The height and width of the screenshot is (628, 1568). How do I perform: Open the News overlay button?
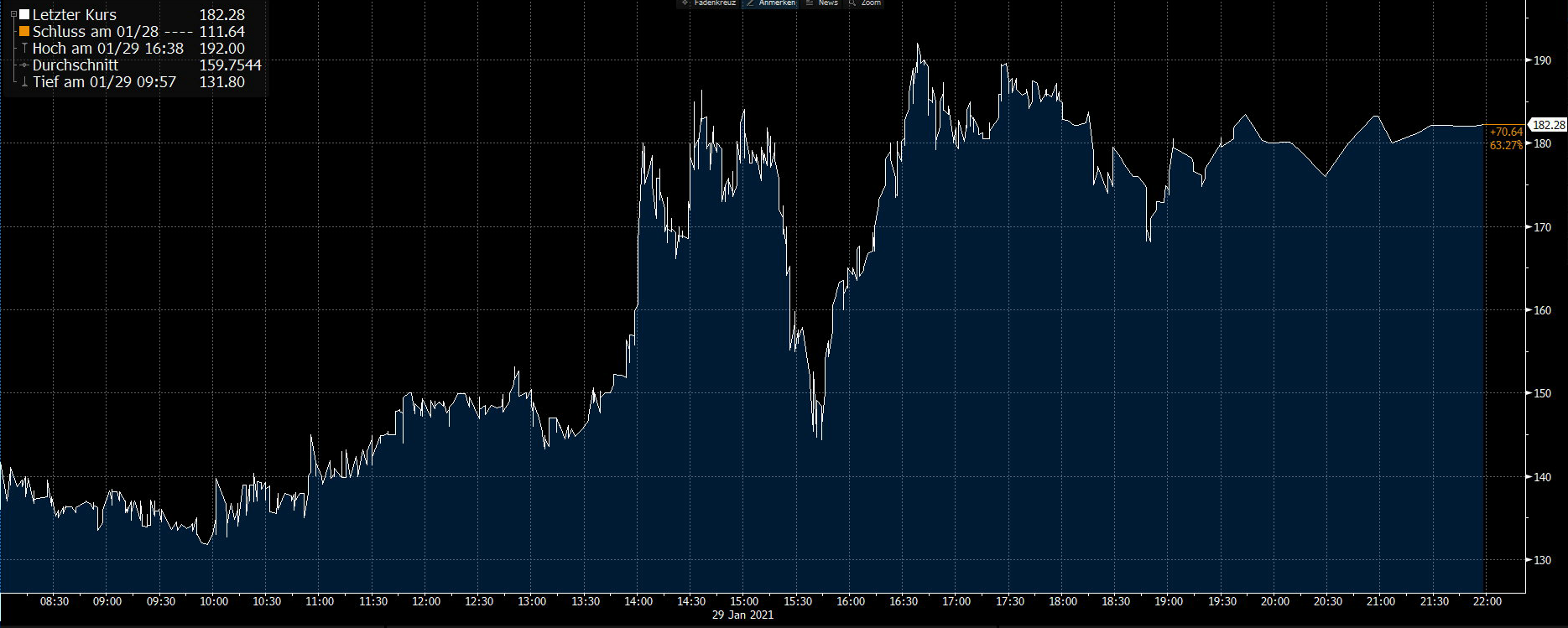(x=822, y=3)
